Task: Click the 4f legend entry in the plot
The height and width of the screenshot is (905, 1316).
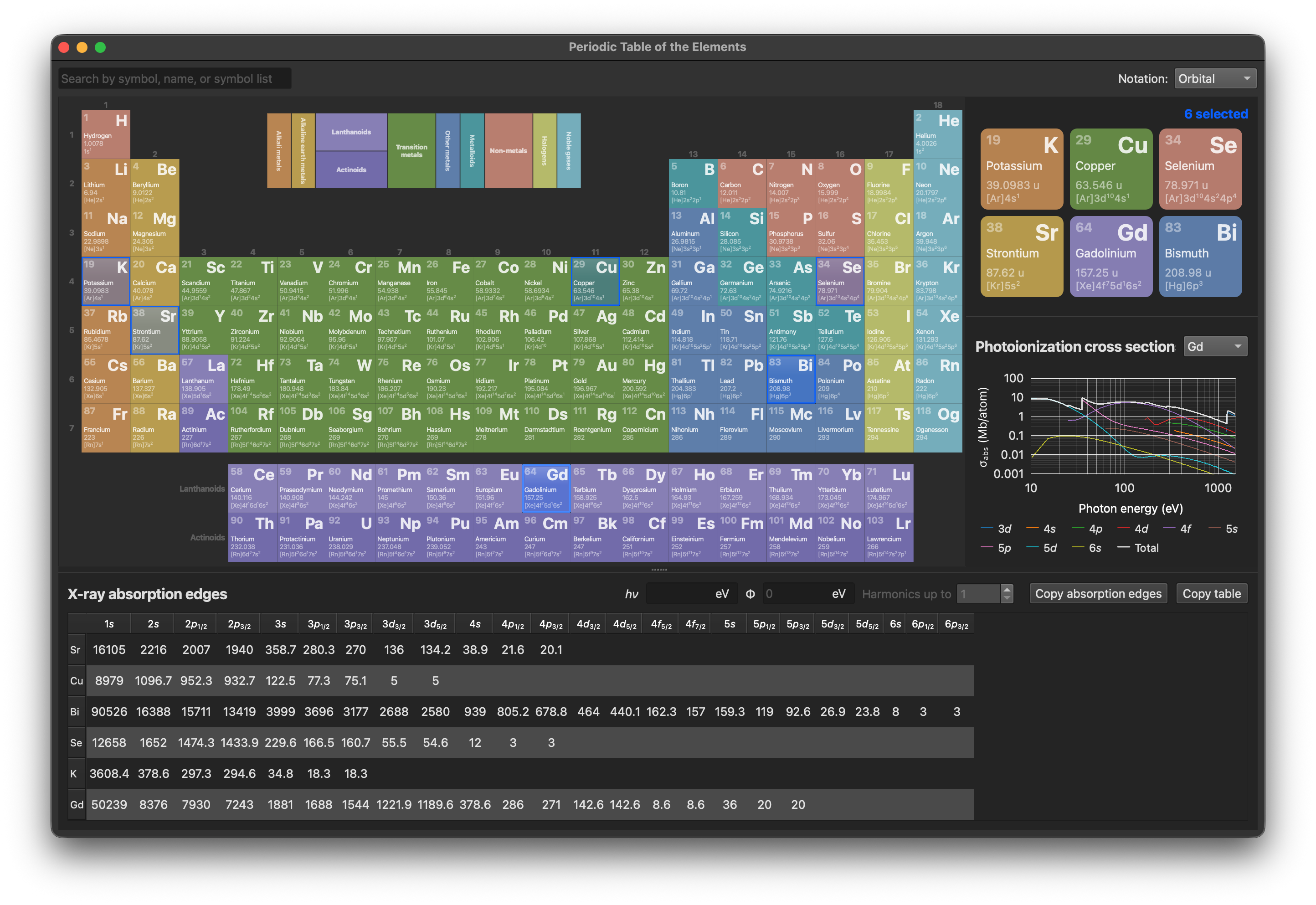Action: point(1177,529)
